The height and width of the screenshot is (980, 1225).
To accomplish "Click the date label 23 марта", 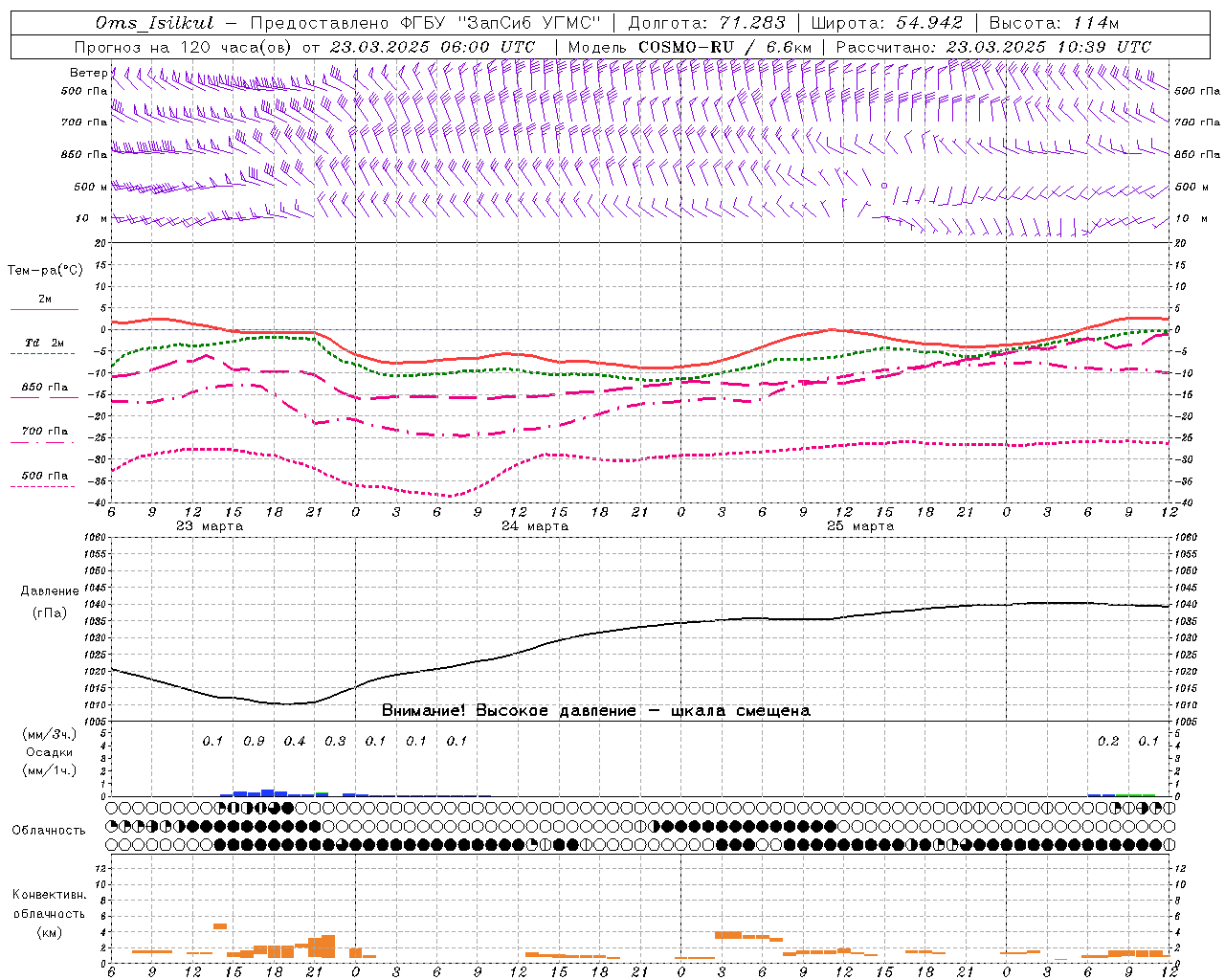I will click(211, 526).
